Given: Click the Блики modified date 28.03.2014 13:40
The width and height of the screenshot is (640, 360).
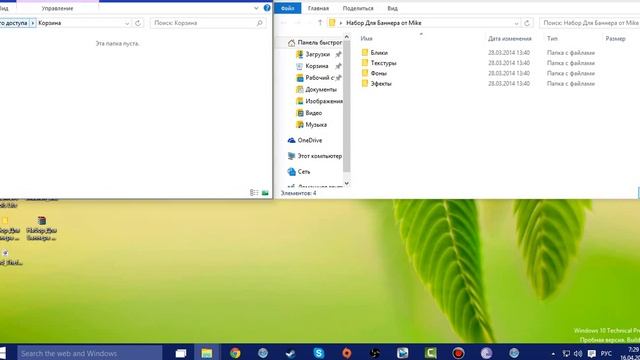Looking at the screenshot, I should [x=509, y=53].
